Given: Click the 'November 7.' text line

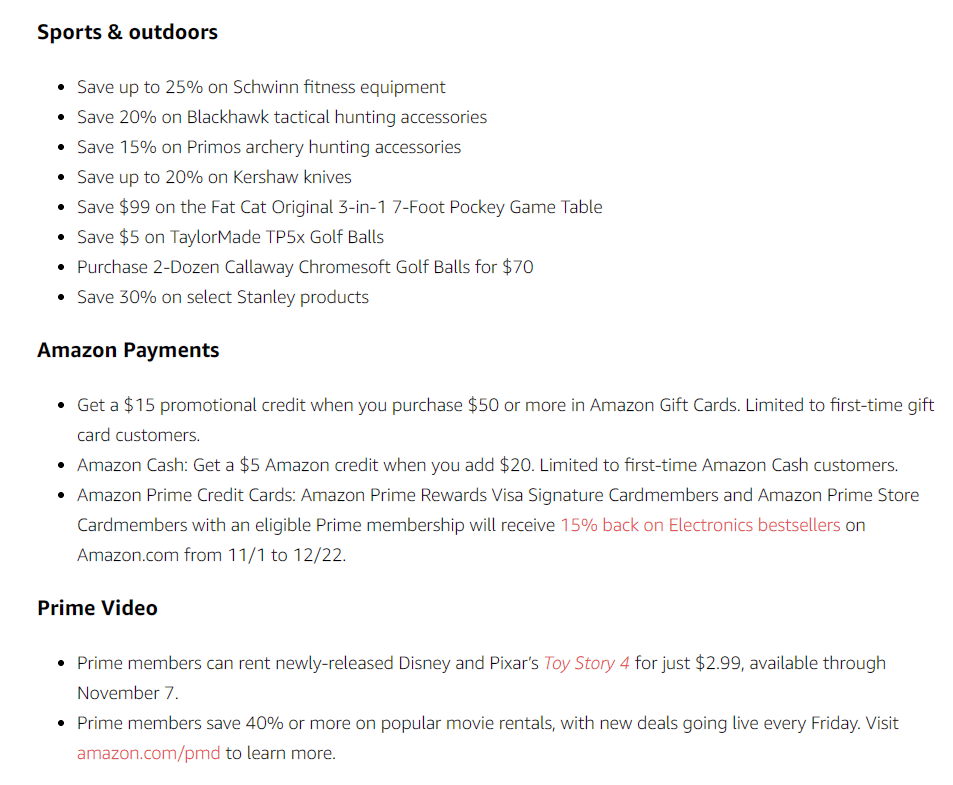Looking at the screenshot, I should 128,693.
